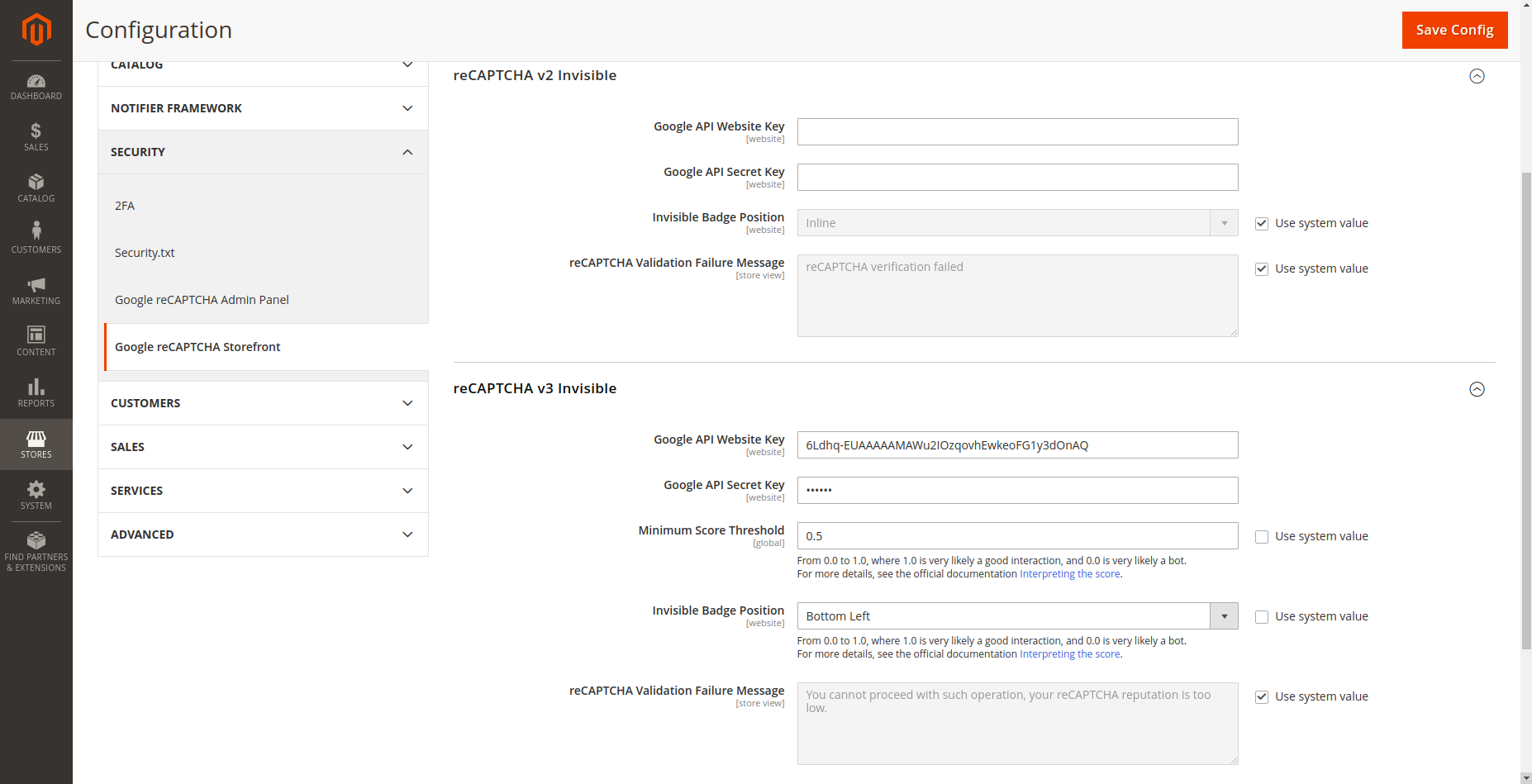This screenshot has width=1532, height=784.
Task: Click the v2 validation failure message textarea
Action: (1017, 296)
